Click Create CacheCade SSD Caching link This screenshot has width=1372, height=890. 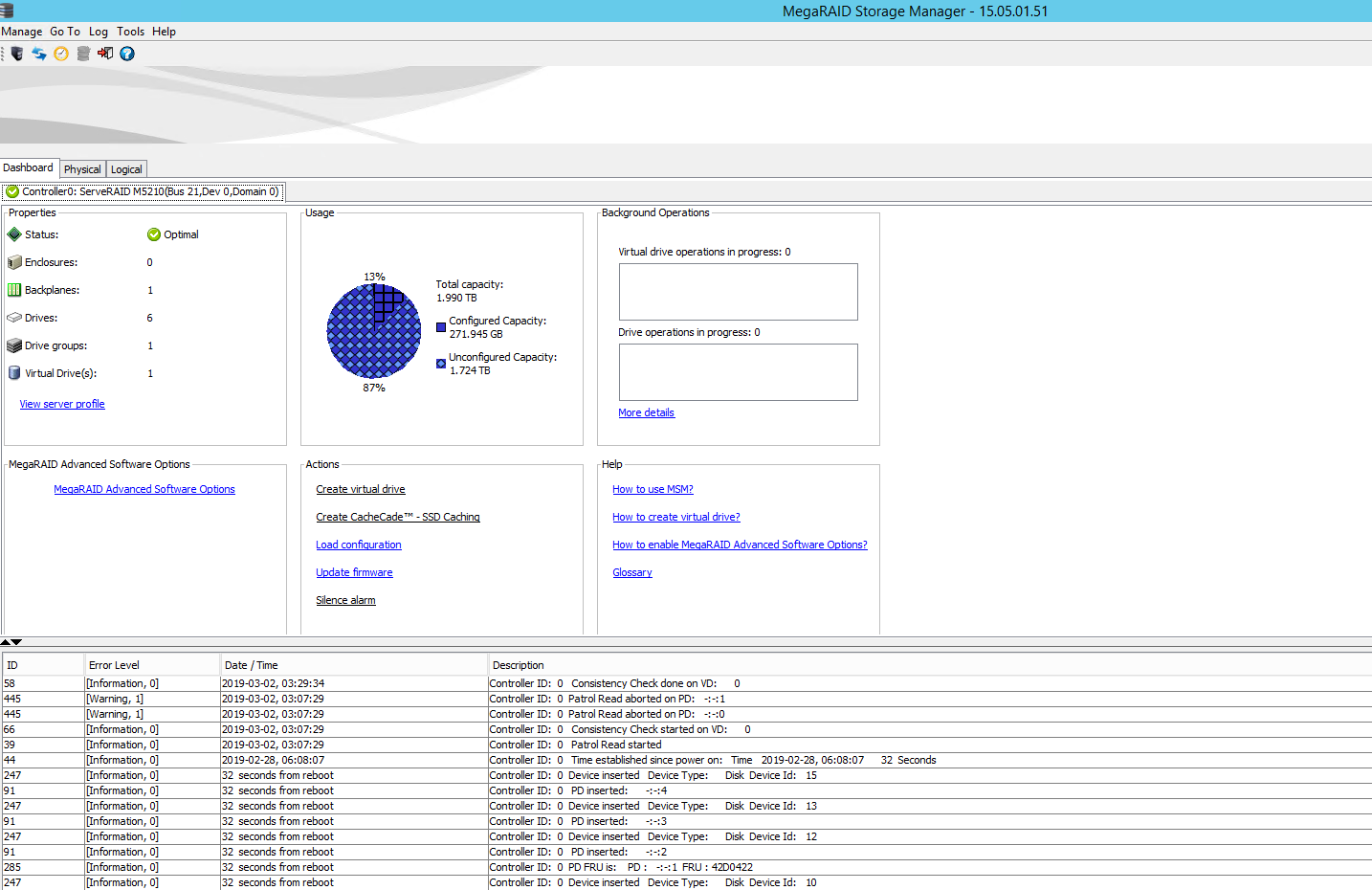coord(398,517)
